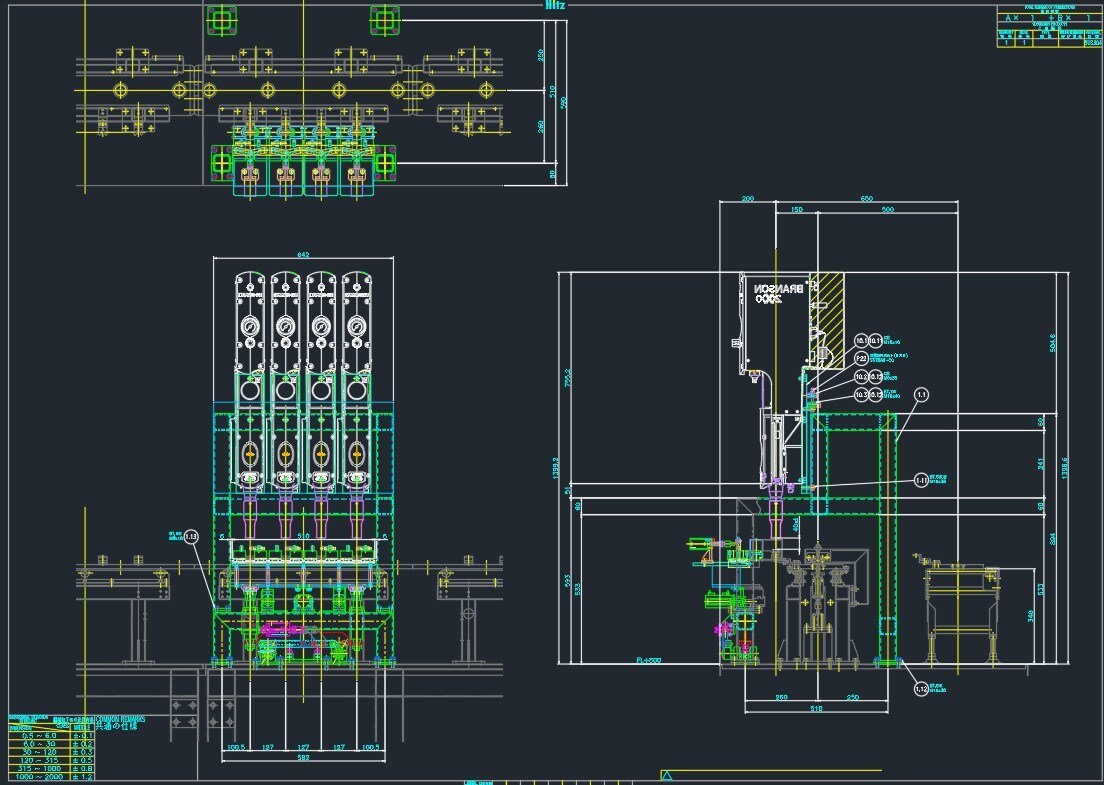Image resolution: width=1104 pixels, height=785 pixels.
Task: Click tolerance row 315 ~ 1000
Action: coord(52,769)
